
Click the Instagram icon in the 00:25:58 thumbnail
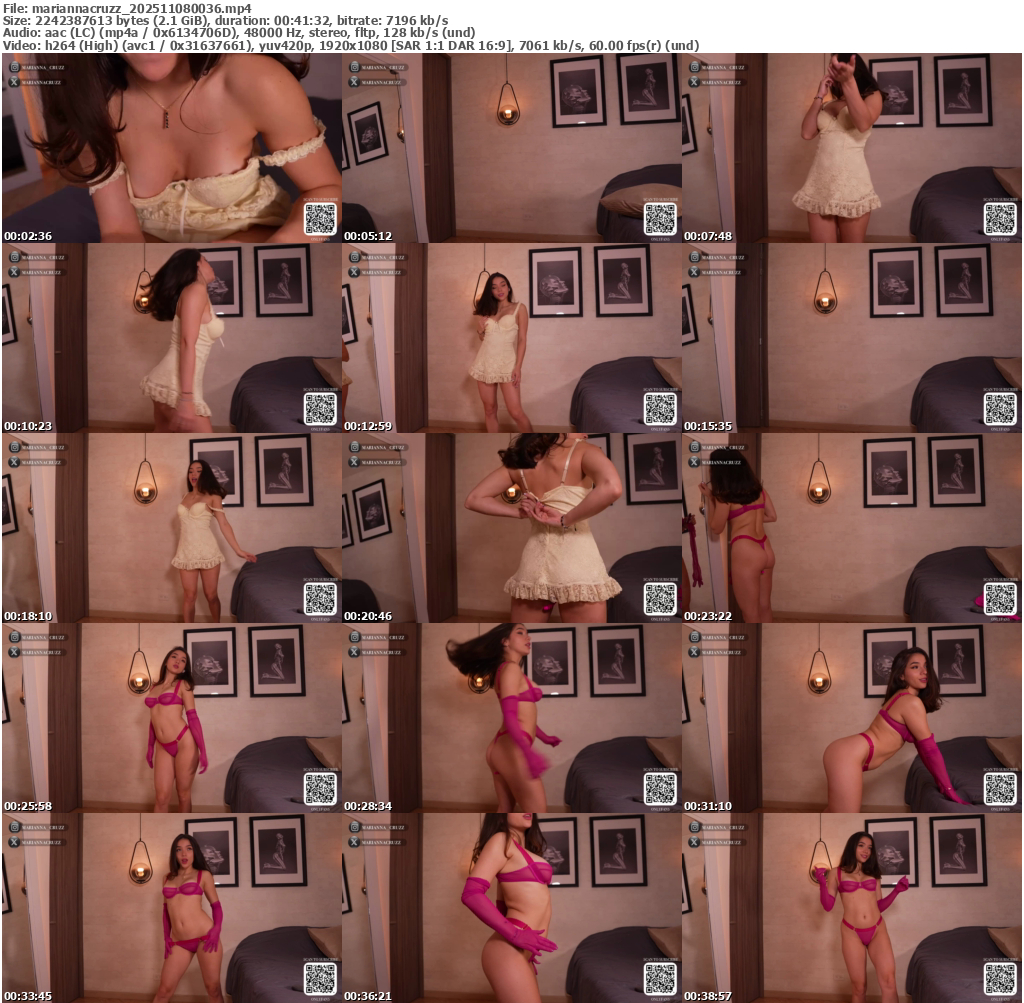coord(14,637)
